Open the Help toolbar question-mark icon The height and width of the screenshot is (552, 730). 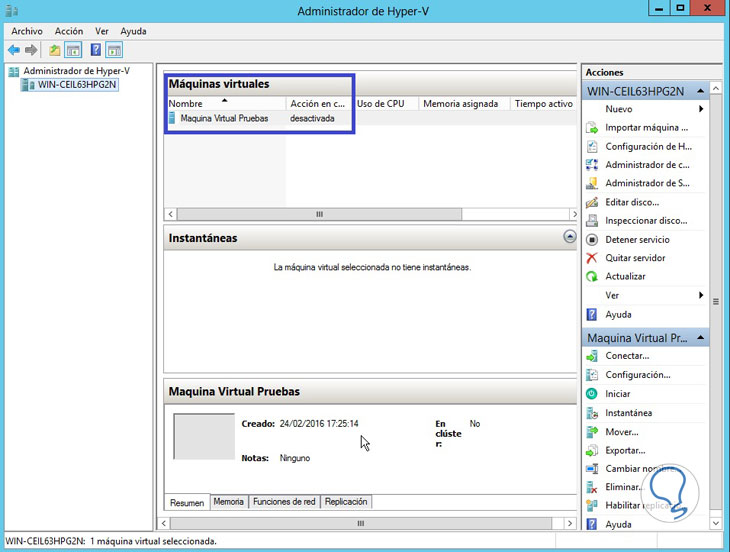tap(95, 50)
